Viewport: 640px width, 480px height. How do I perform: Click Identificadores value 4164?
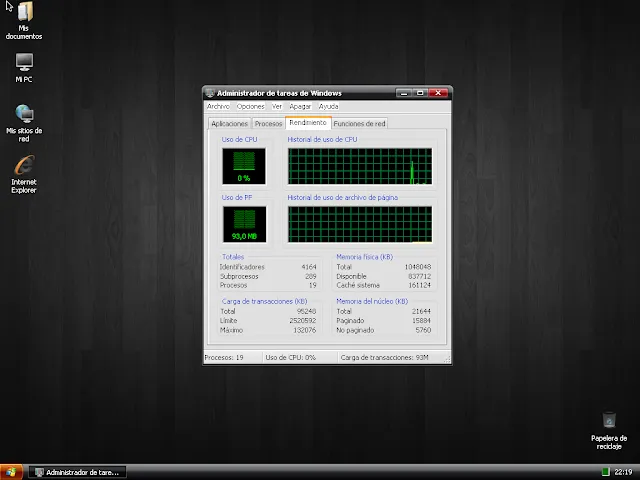tap(309, 267)
